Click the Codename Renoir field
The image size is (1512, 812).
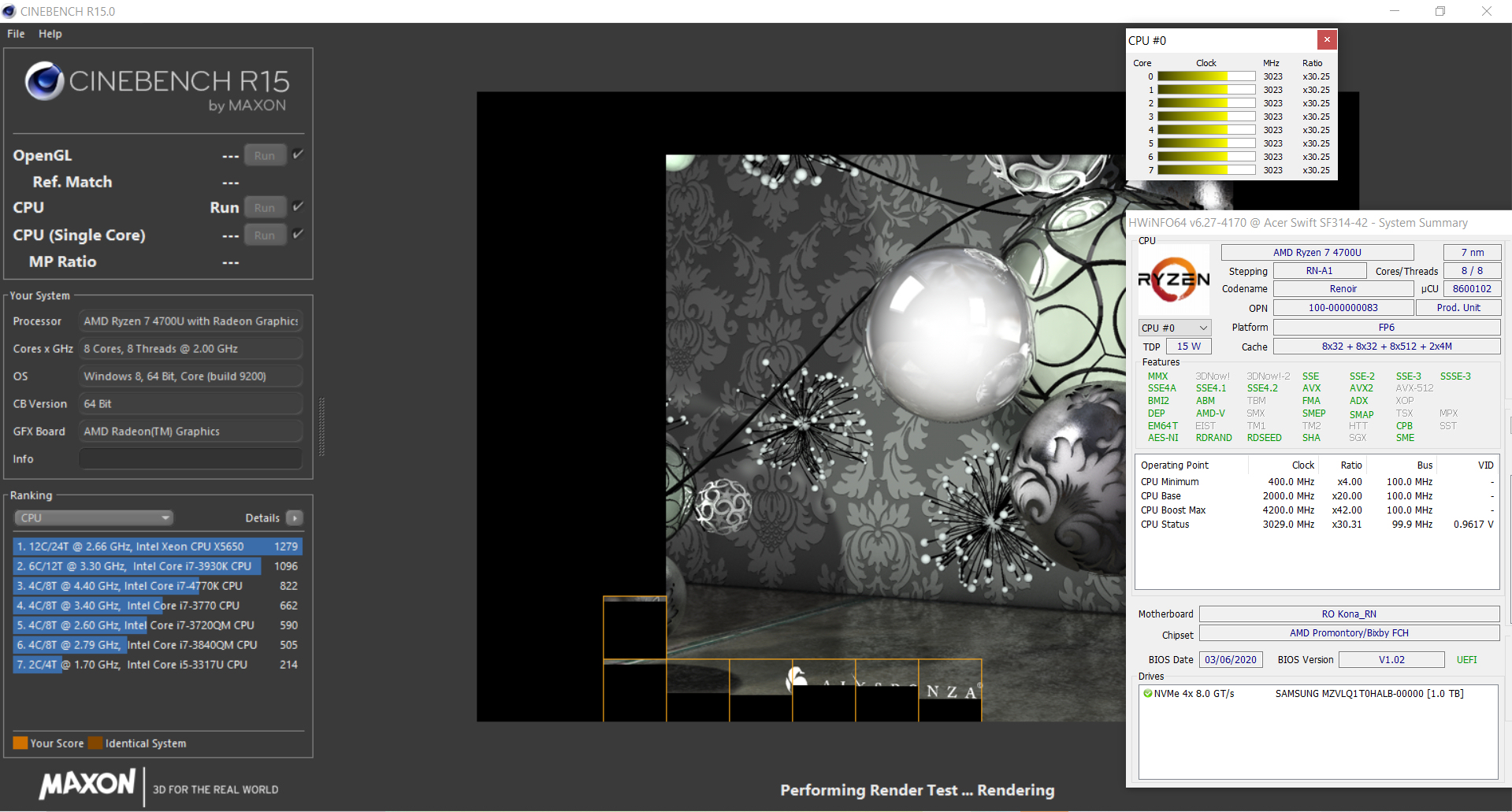[1343, 289]
